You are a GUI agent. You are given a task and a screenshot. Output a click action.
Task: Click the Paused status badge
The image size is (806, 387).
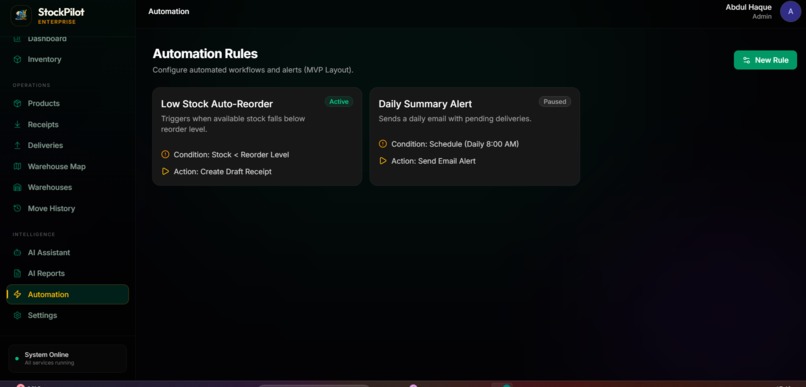555,102
